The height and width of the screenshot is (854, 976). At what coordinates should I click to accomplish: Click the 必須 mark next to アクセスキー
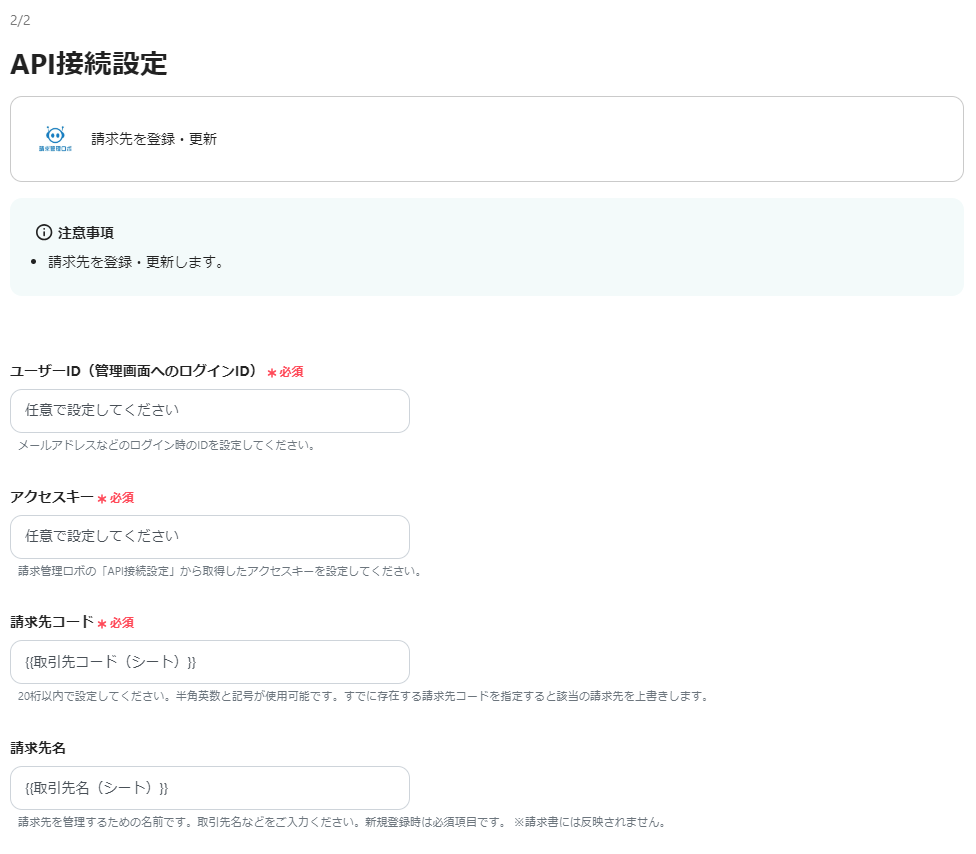pos(116,498)
